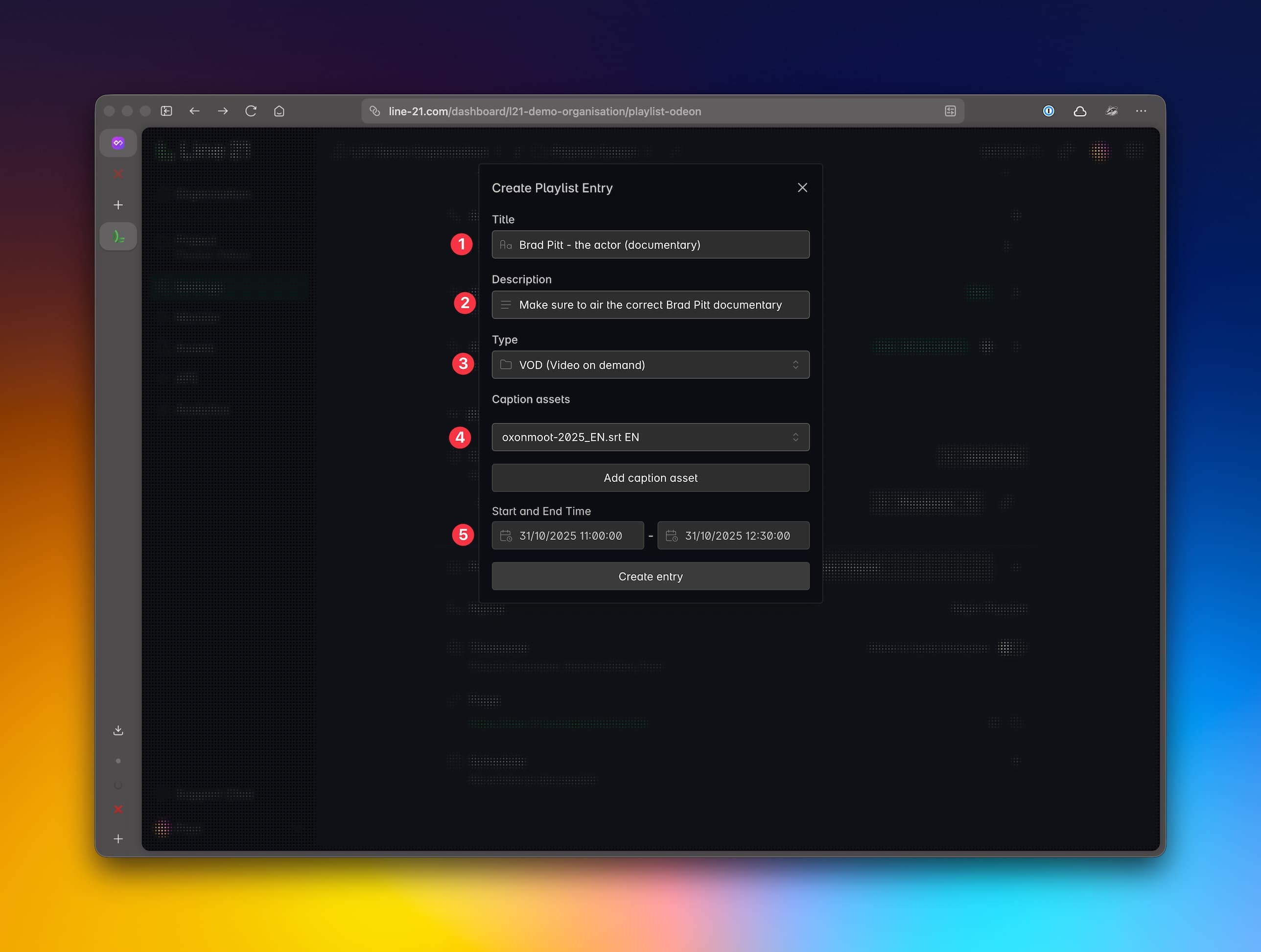Go forward with the right arrow

[223, 111]
